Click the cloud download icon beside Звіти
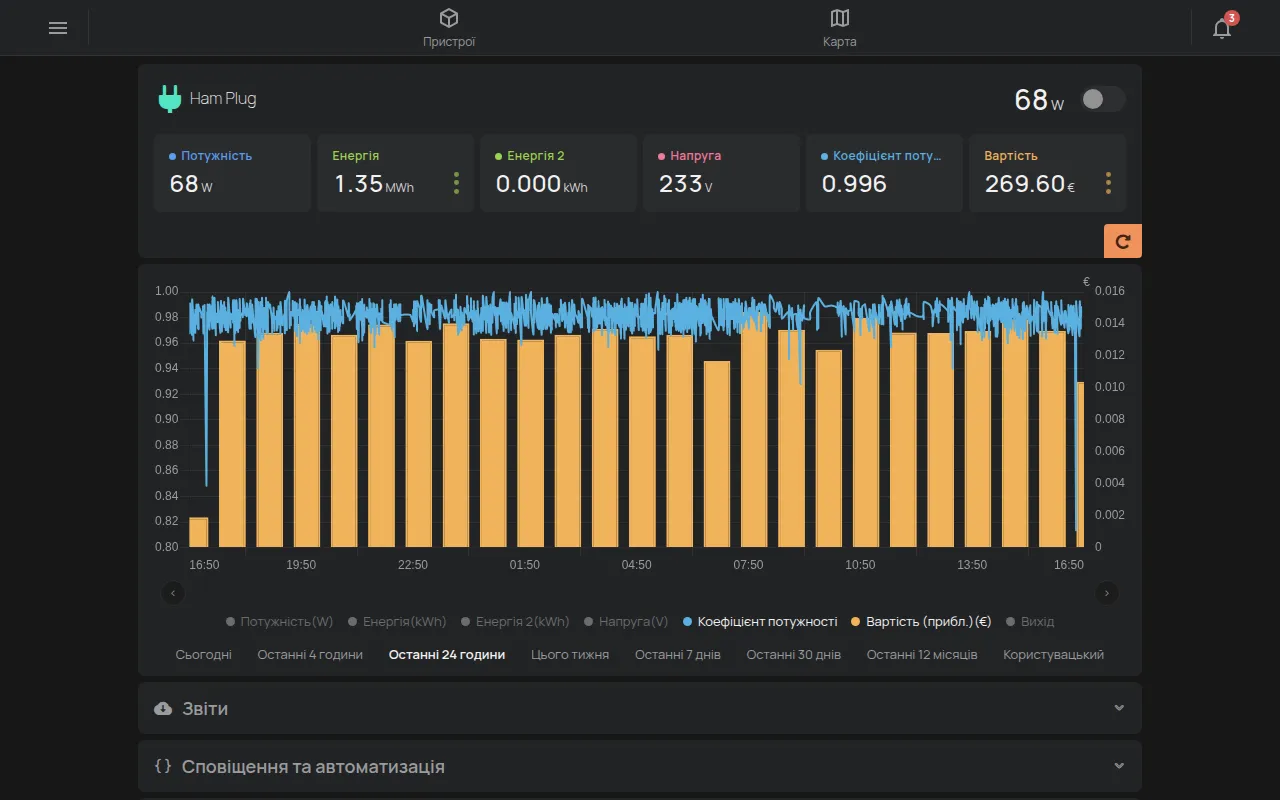 pos(163,708)
